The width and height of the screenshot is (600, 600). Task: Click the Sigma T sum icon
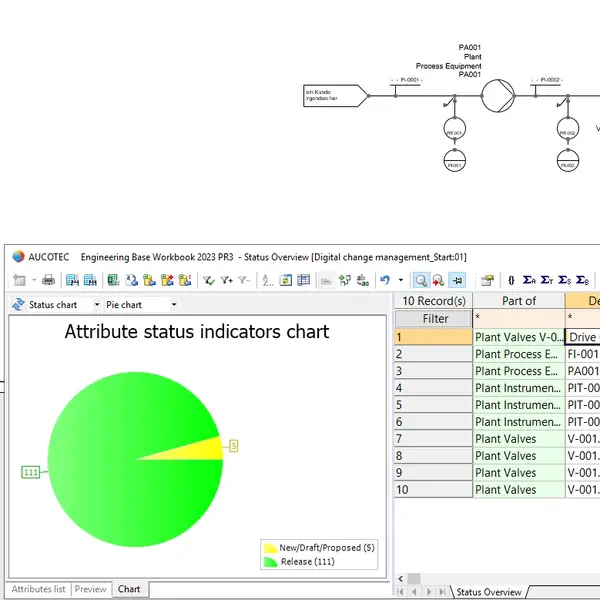547,281
